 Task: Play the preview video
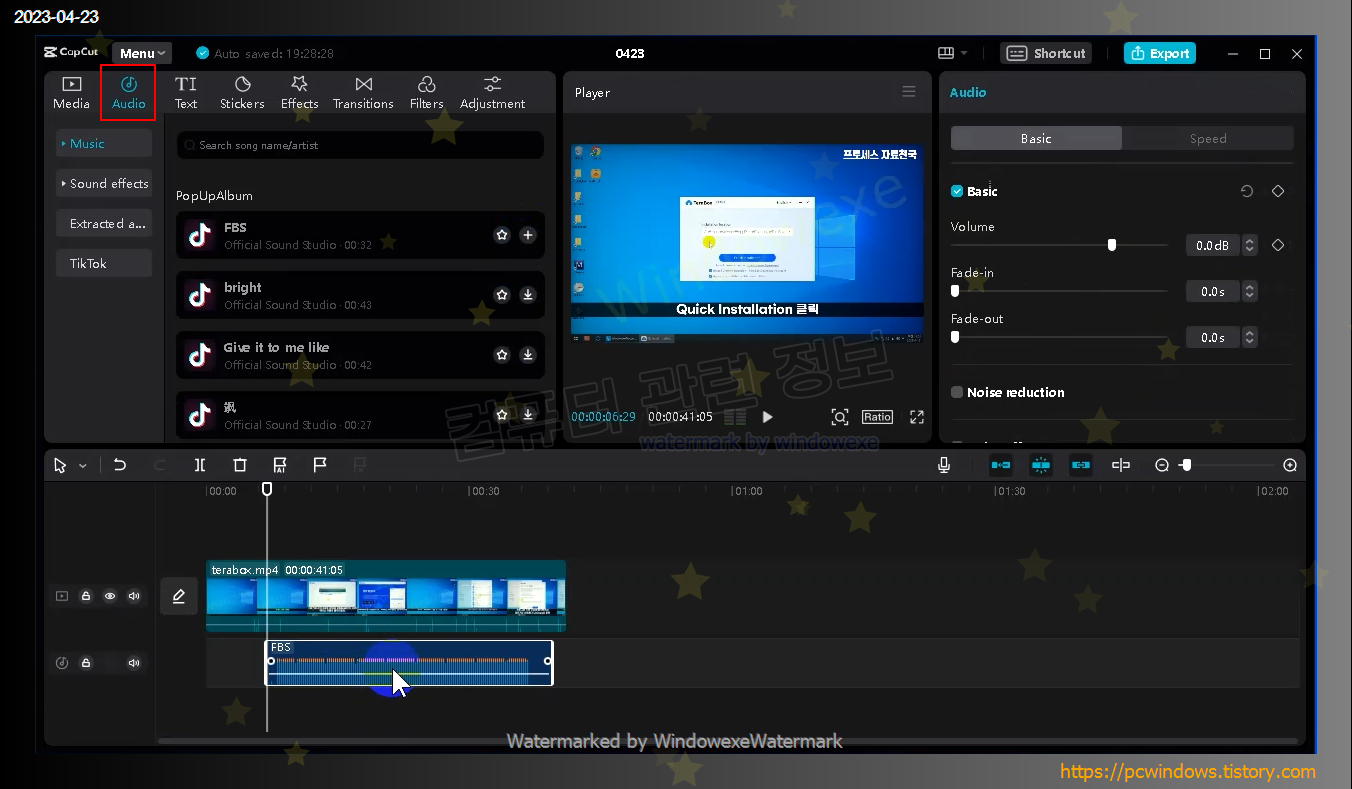click(x=768, y=417)
